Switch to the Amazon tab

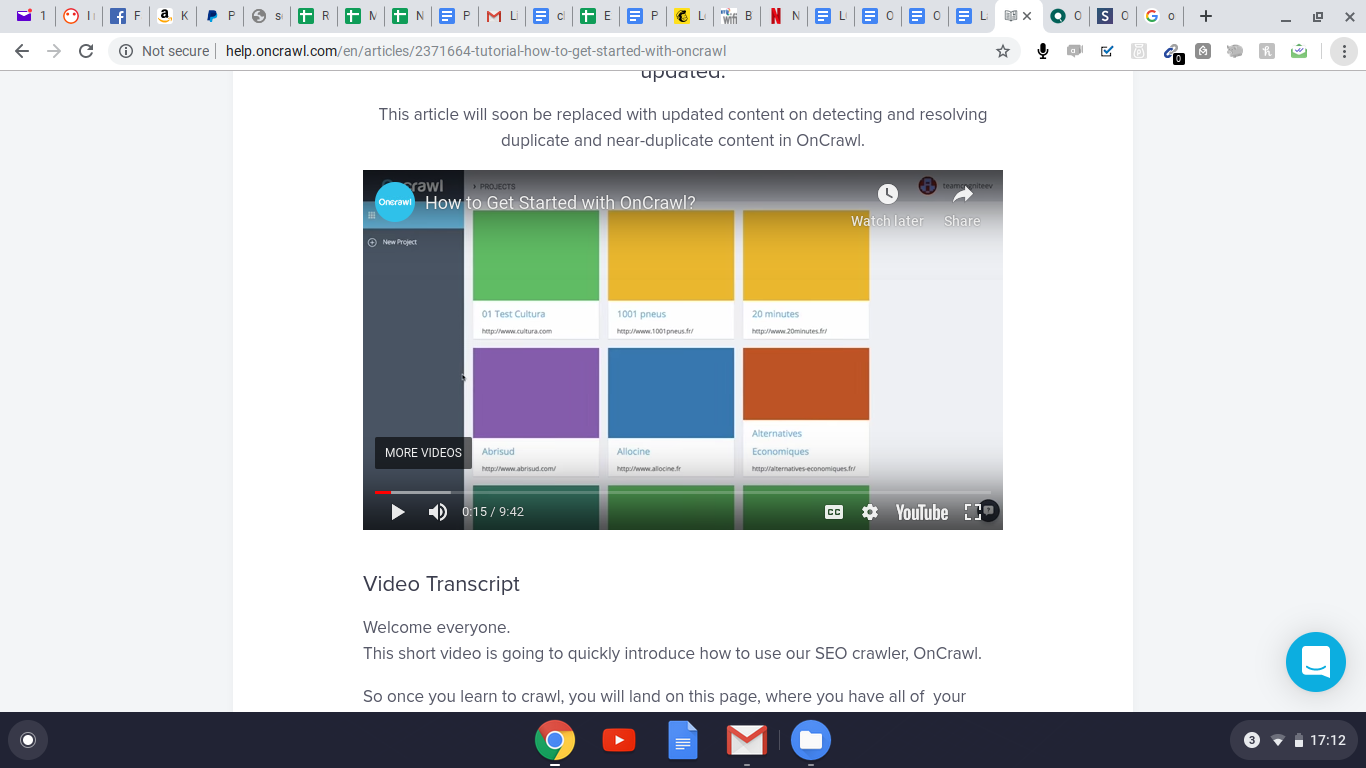[x=173, y=16]
